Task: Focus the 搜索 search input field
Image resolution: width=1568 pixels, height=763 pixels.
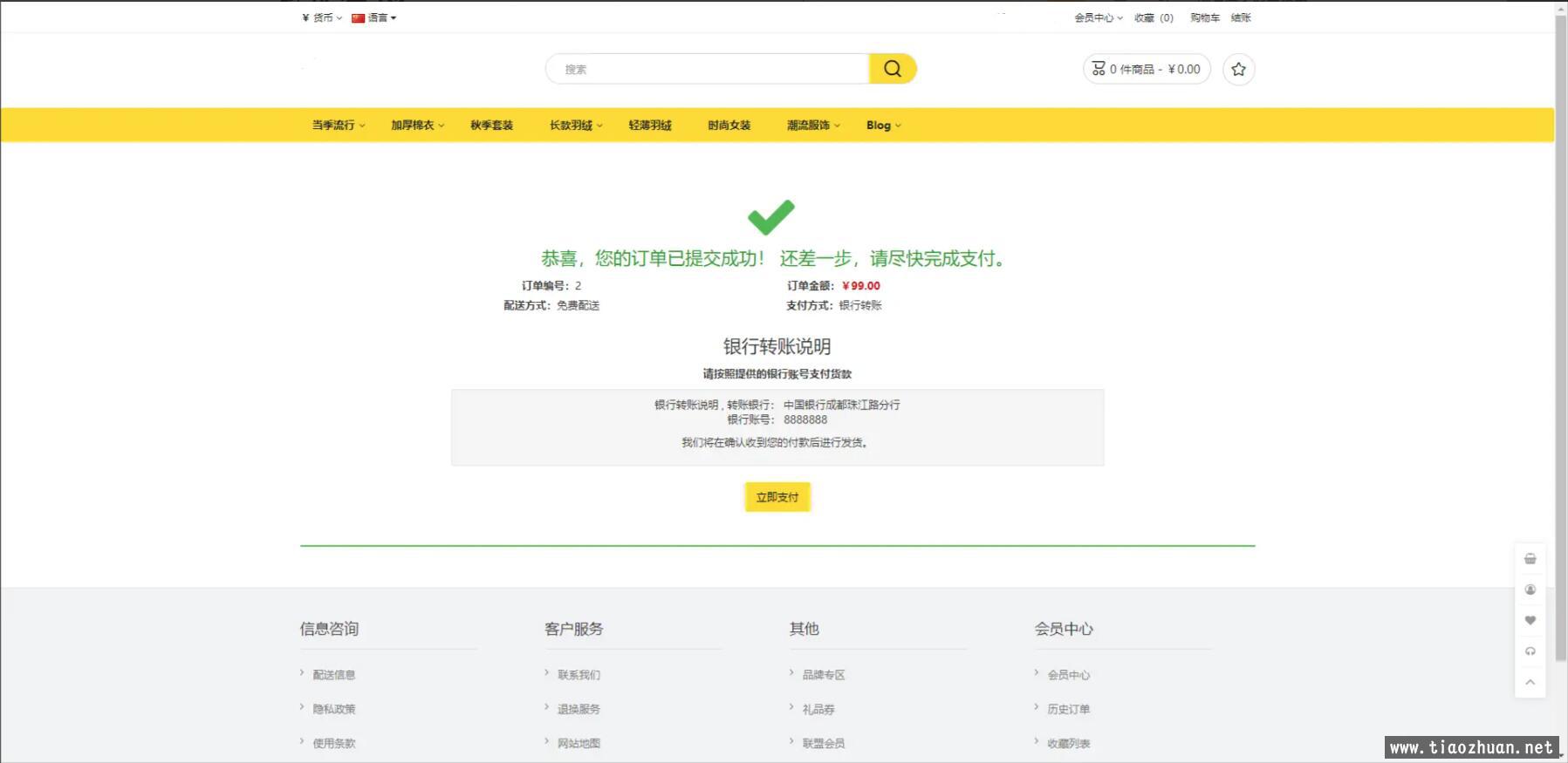Action: (708, 69)
